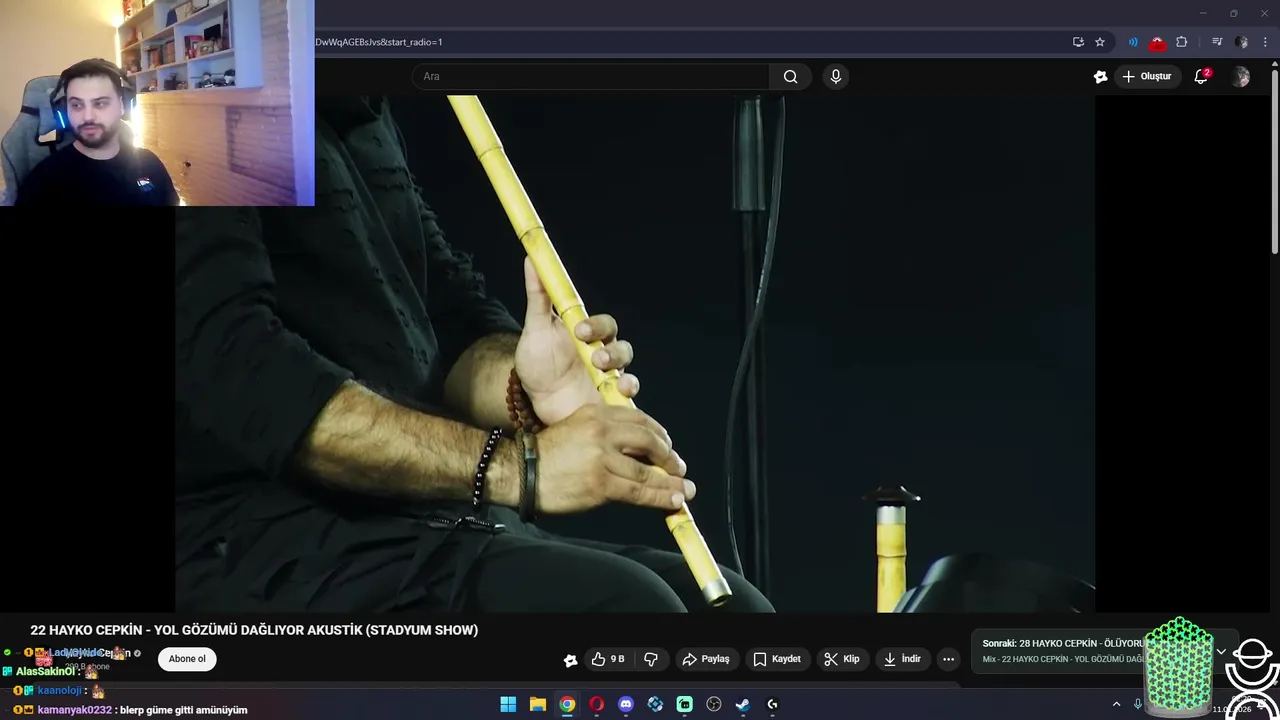Click the install app icon in address bar

click(1078, 42)
